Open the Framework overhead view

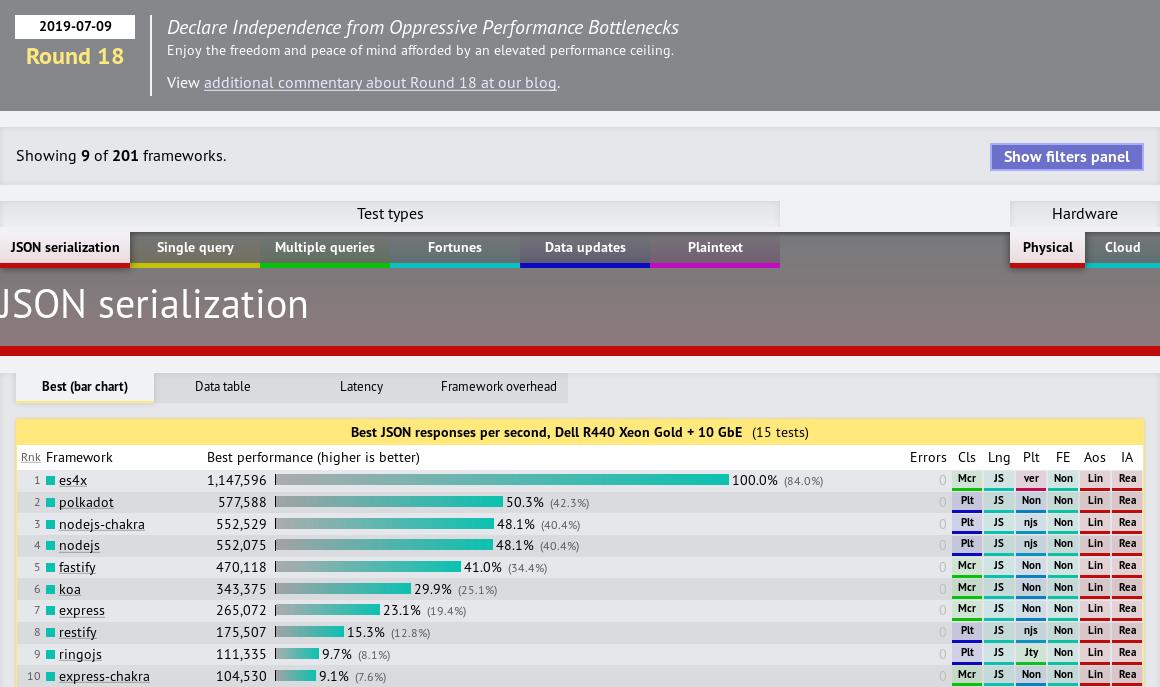coord(499,387)
